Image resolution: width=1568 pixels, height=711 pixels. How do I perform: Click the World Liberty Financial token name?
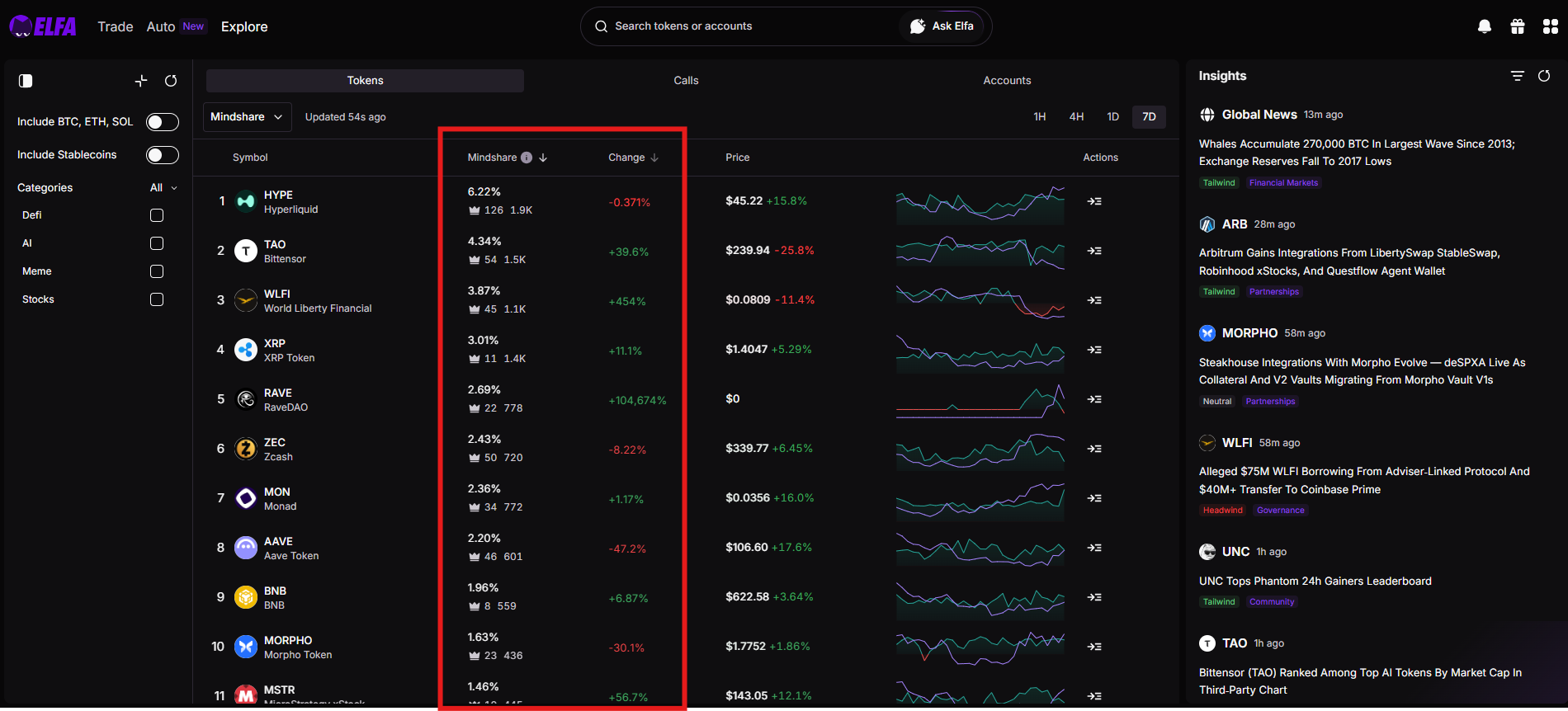(318, 308)
